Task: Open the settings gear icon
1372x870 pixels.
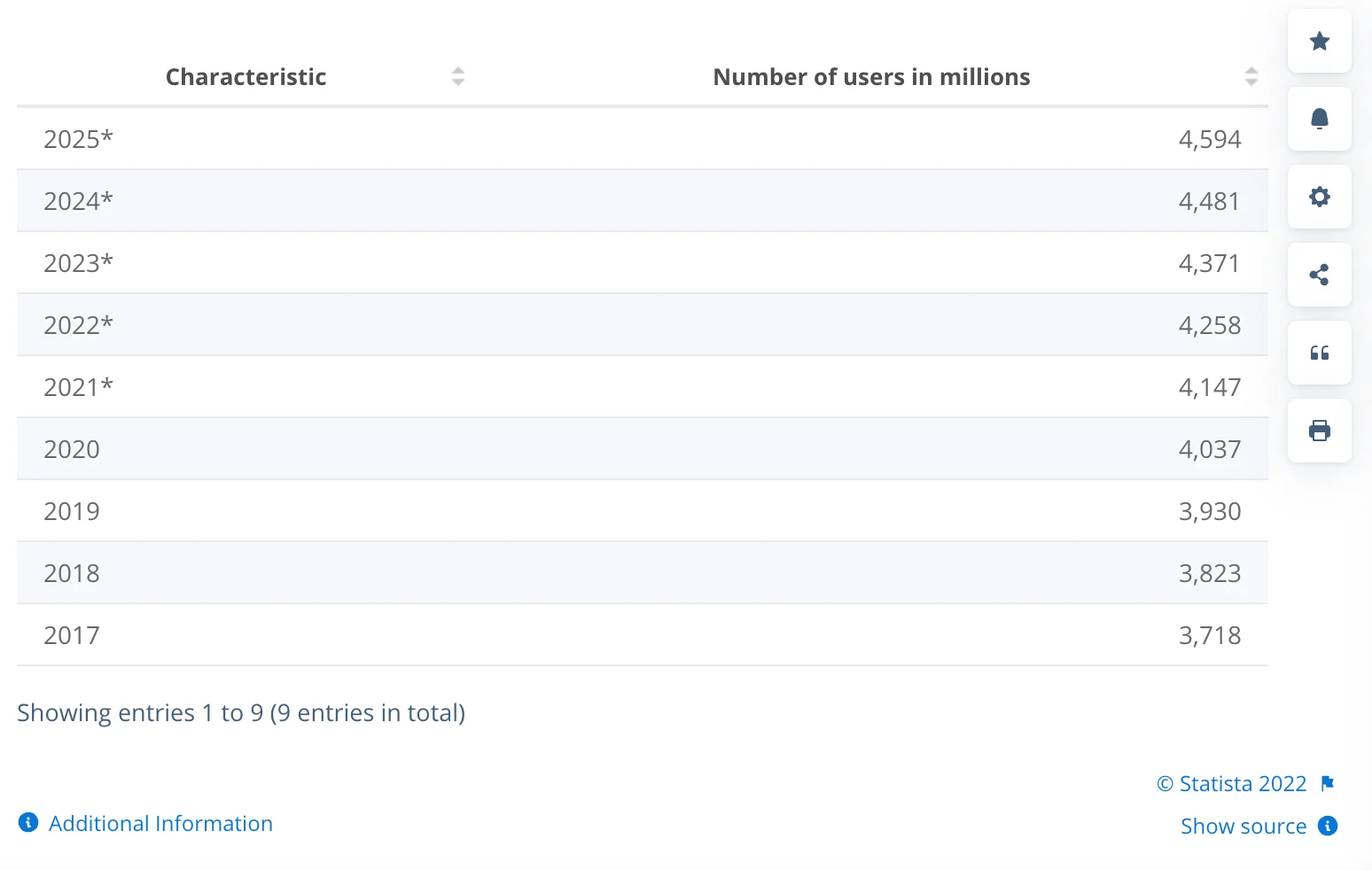Action: tap(1320, 197)
